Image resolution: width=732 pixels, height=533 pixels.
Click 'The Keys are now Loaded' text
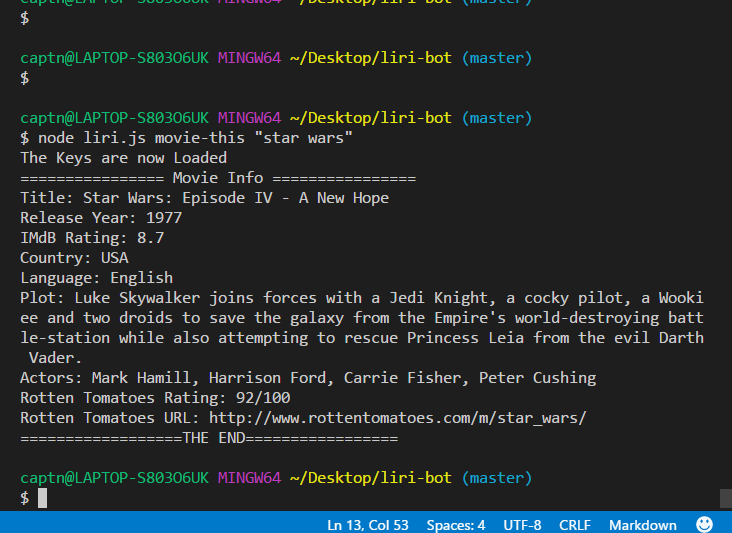[x=123, y=158]
